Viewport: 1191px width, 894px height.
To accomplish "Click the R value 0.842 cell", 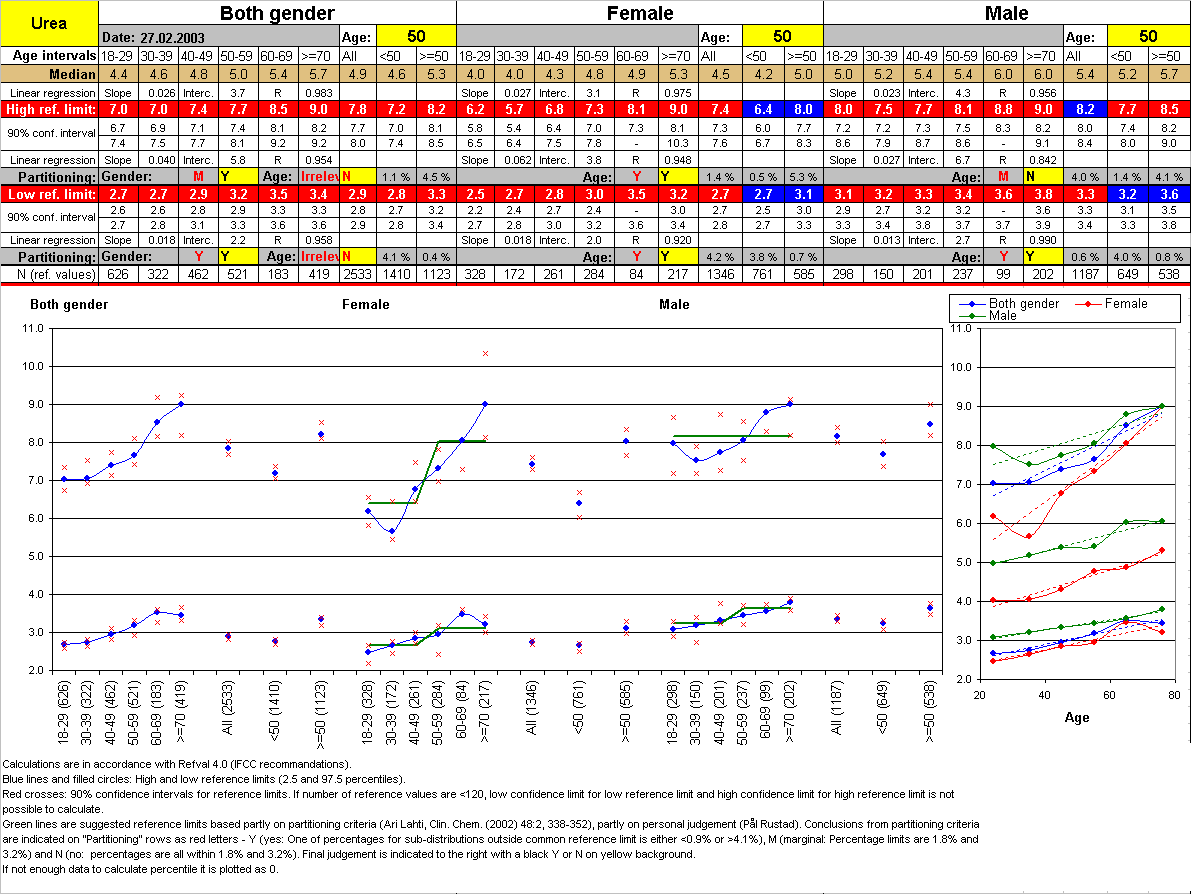I will click(x=1043, y=160).
